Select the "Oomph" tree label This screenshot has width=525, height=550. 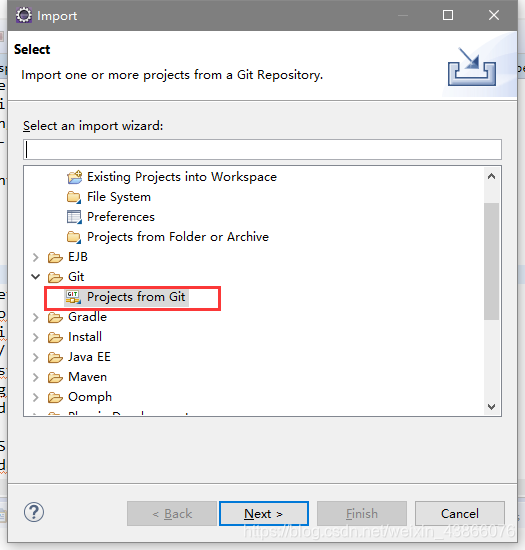click(x=90, y=397)
